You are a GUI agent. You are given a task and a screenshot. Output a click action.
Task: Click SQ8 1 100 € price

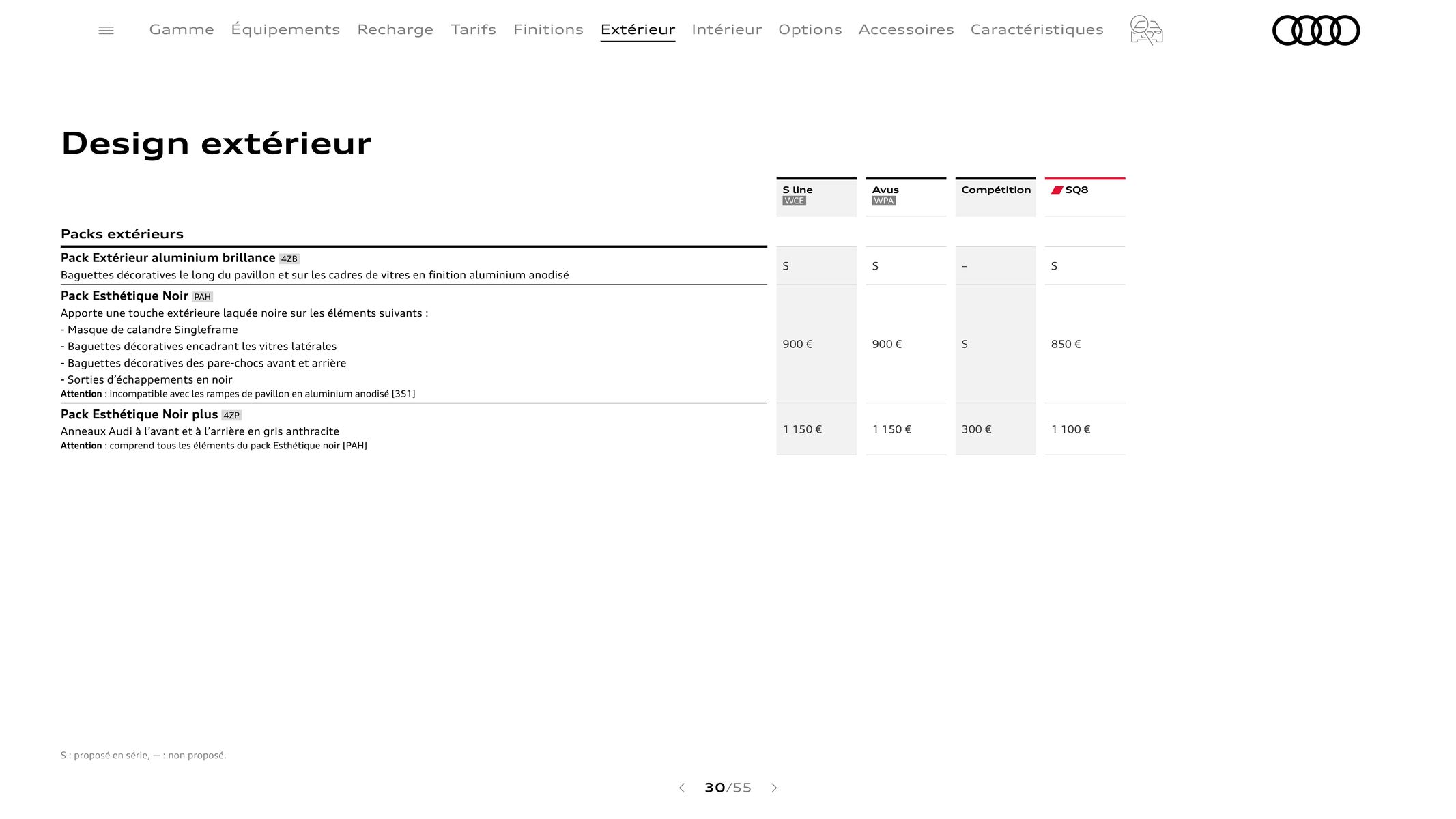pos(1070,429)
